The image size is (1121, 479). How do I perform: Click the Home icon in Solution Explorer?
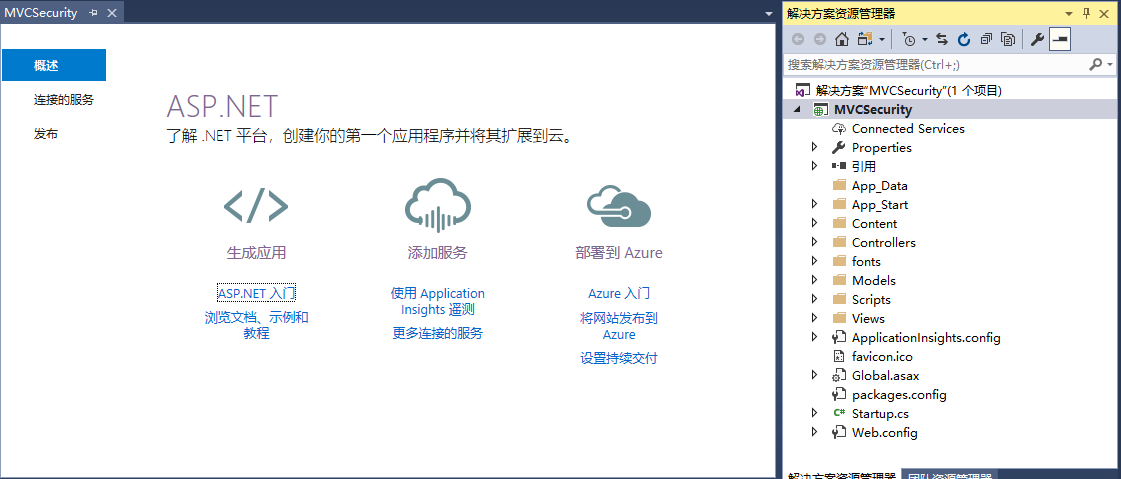coord(842,39)
